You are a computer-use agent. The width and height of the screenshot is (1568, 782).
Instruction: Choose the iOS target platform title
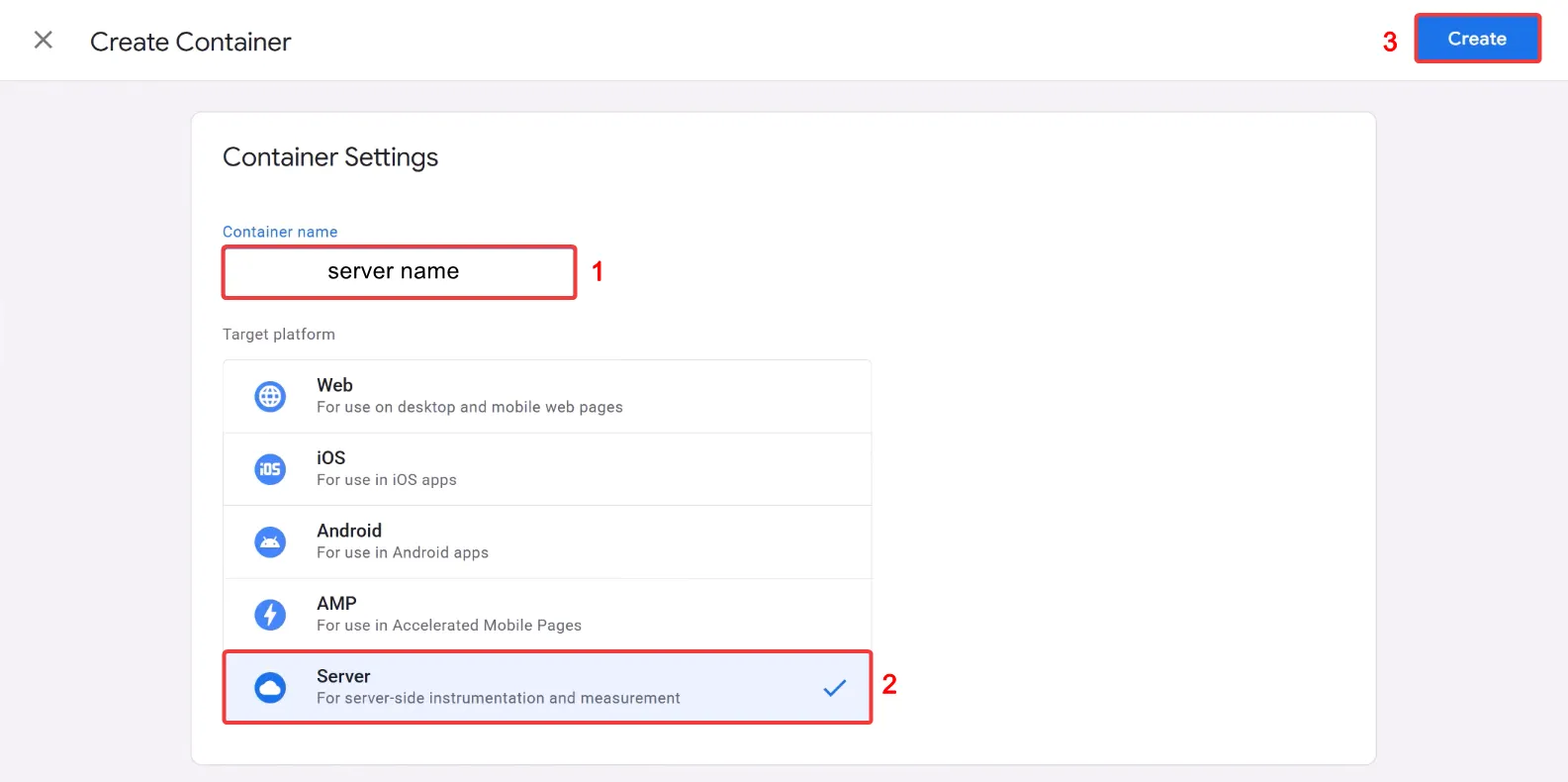coord(330,457)
